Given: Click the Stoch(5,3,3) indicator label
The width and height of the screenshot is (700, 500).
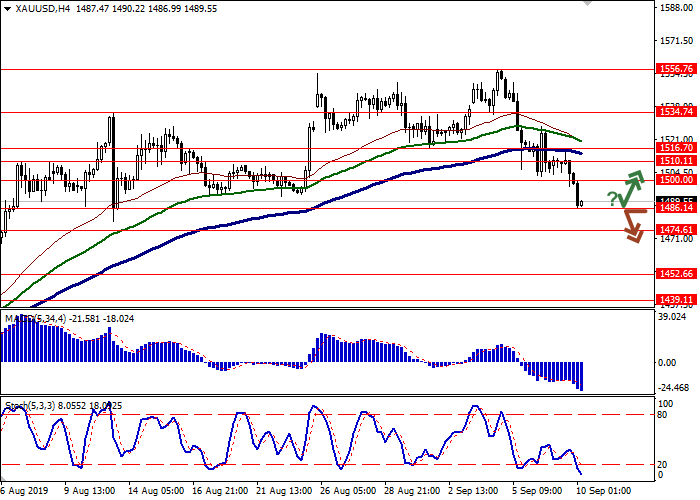Looking at the screenshot, I should pos(30,405).
